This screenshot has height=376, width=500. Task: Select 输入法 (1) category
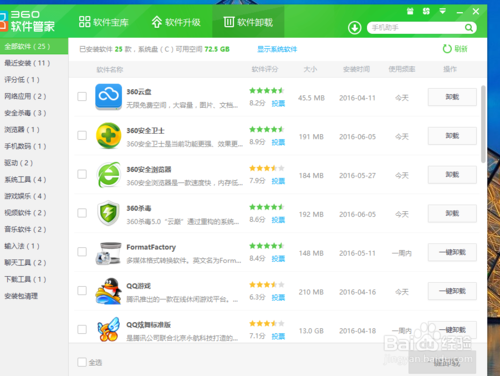click(34, 246)
